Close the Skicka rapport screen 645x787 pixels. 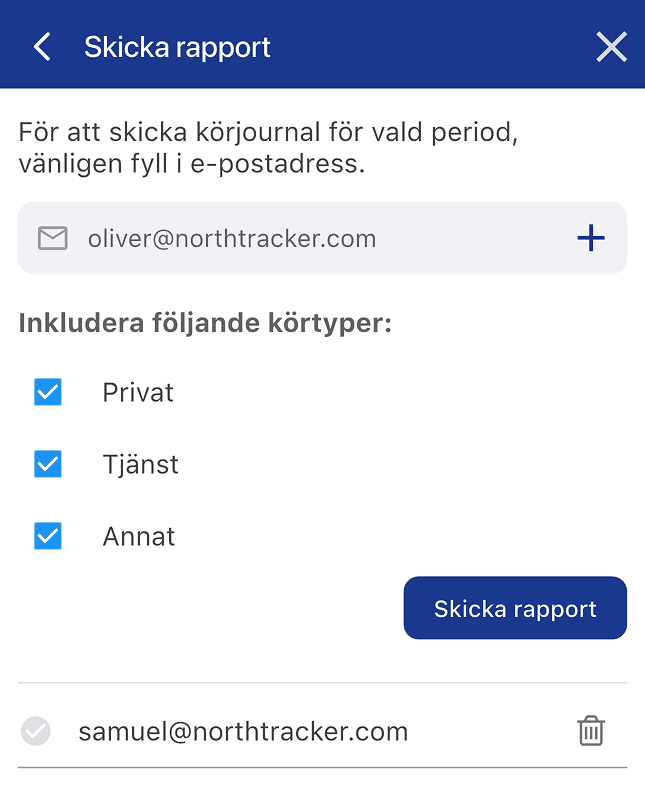611,47
